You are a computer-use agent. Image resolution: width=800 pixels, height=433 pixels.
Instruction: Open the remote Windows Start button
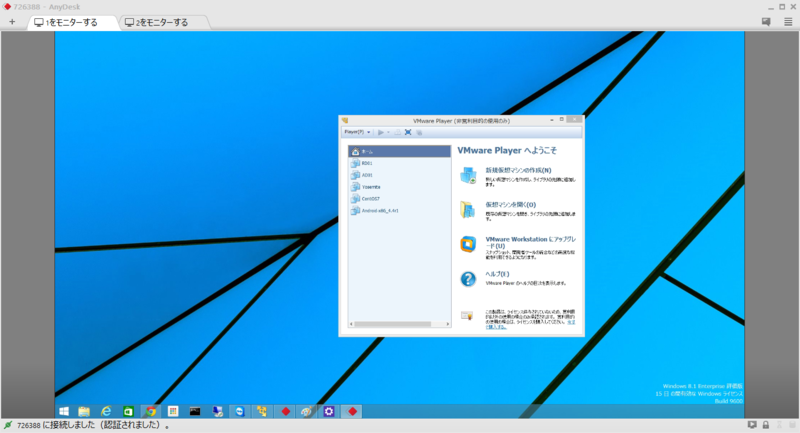(64, 411)
